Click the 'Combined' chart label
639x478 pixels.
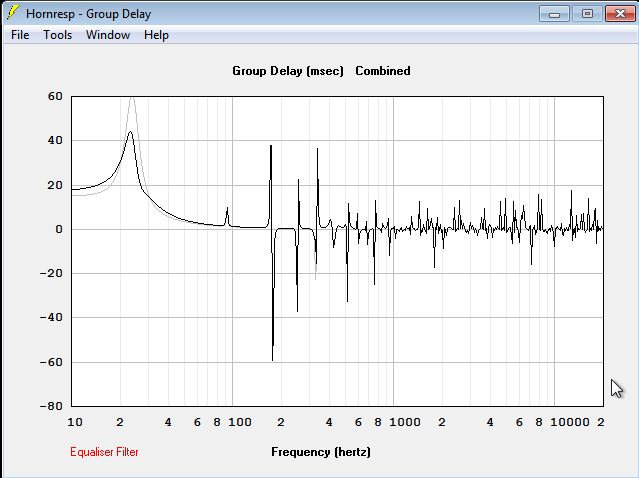click(383, 71)
